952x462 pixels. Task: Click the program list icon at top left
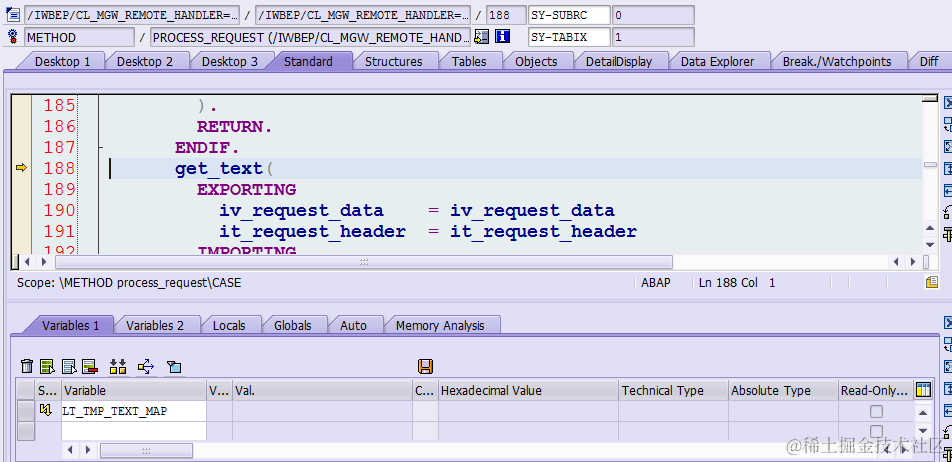13,14
